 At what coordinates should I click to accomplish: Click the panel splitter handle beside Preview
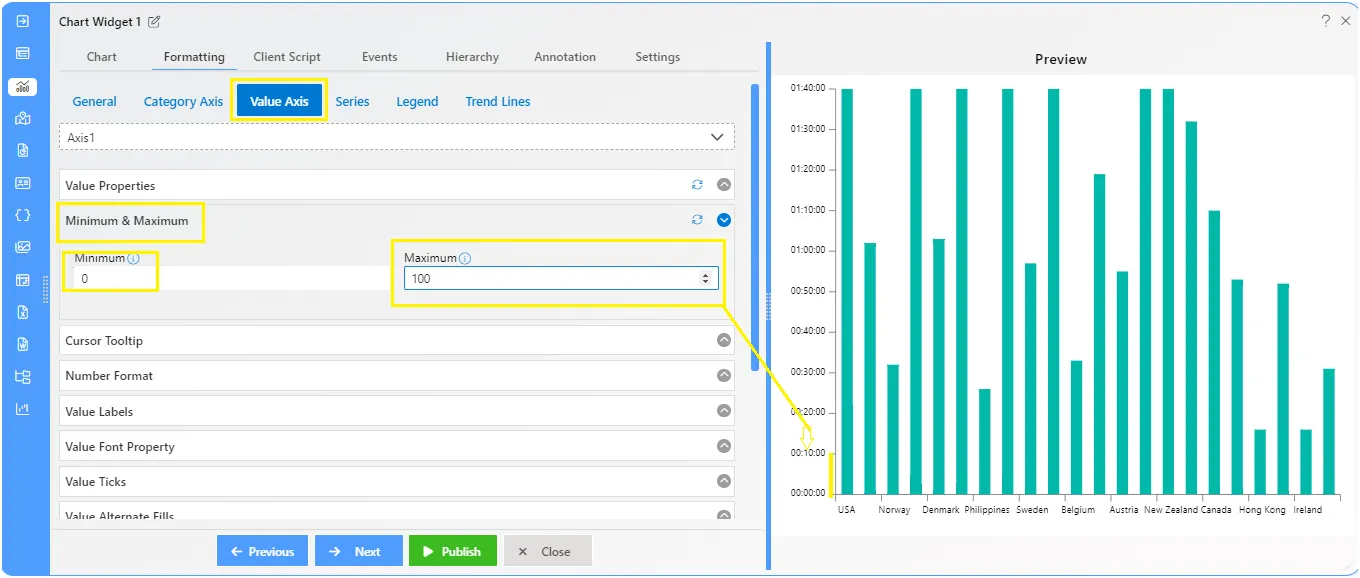click(768, 305)
